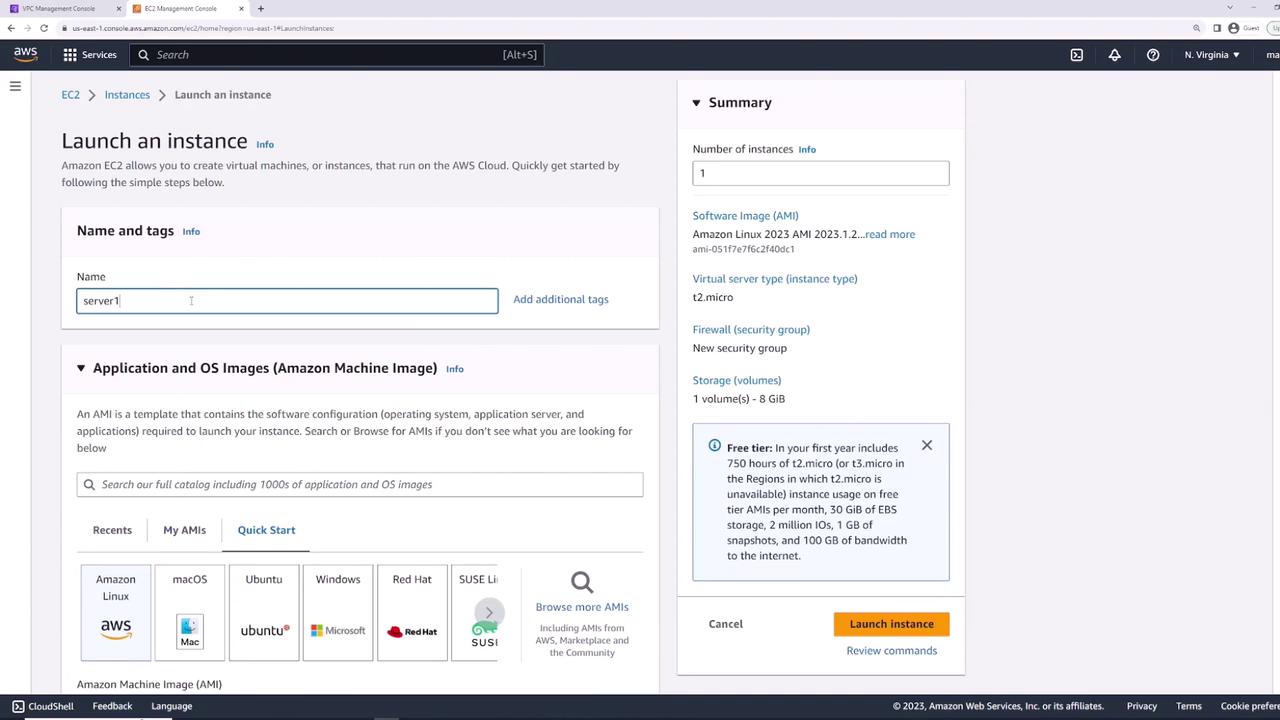Open the Services grid menu
Image resolution: width=1280 pixels, height=720 pixels.
[x=70, y=55]
